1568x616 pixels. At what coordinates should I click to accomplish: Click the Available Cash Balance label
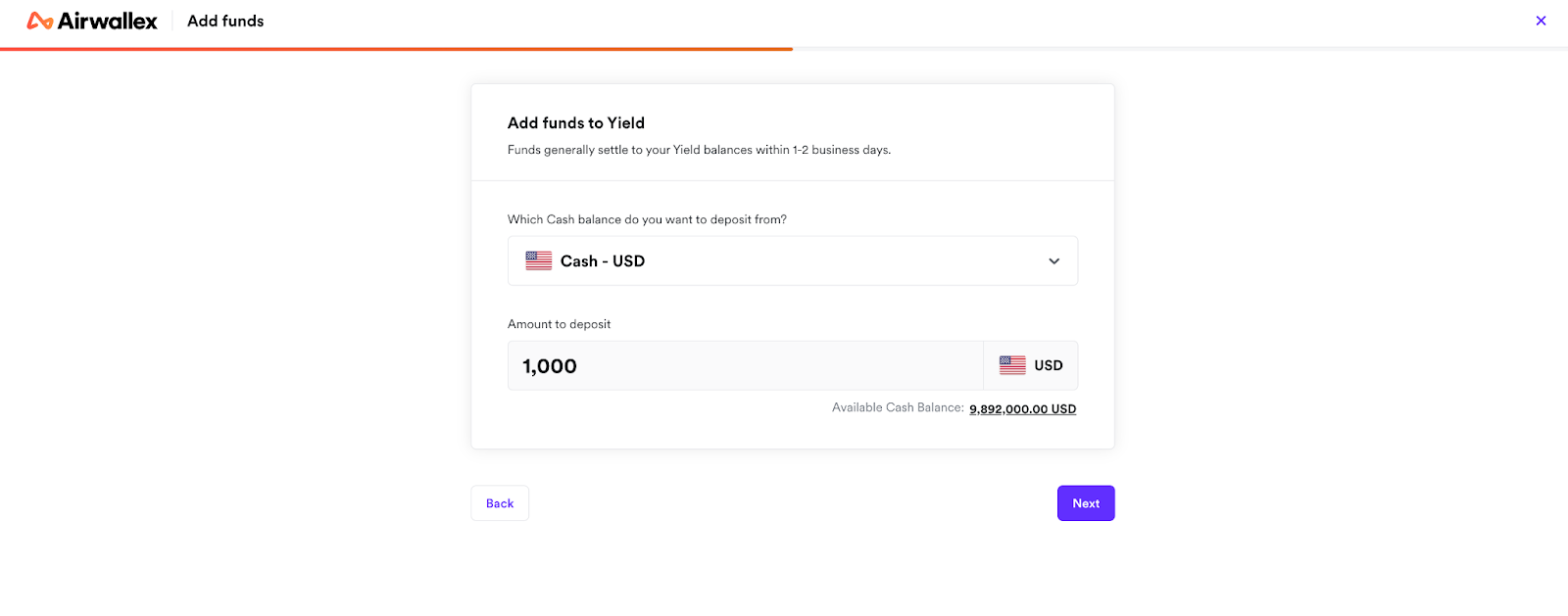898,407
